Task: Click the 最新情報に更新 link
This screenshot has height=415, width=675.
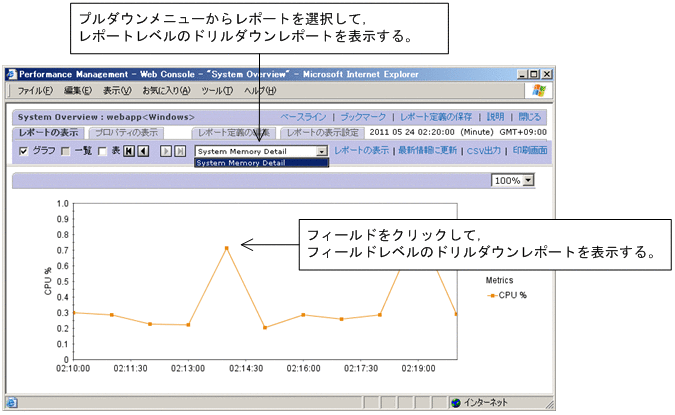Action: pyautogui.click(x=427, y=151)
